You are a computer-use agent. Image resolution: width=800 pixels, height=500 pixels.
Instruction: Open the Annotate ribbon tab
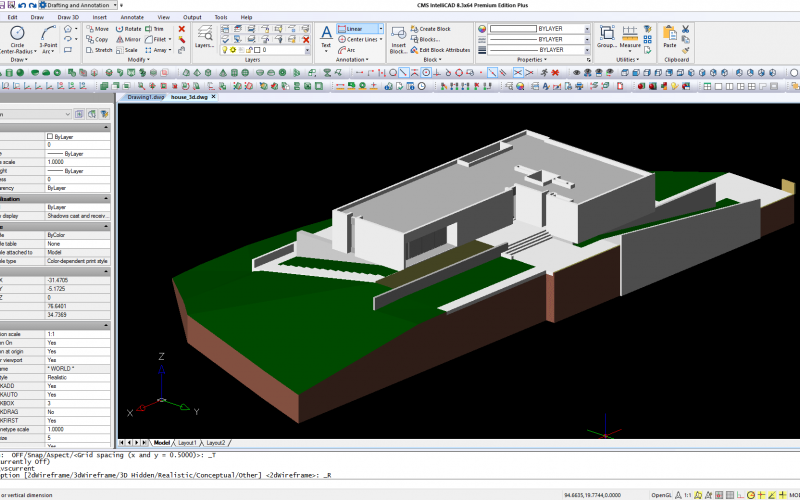point(131,17)
